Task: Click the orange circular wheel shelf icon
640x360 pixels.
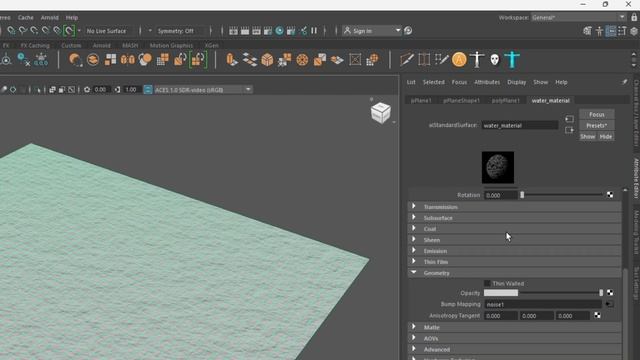Action: (x=302, y=60)
